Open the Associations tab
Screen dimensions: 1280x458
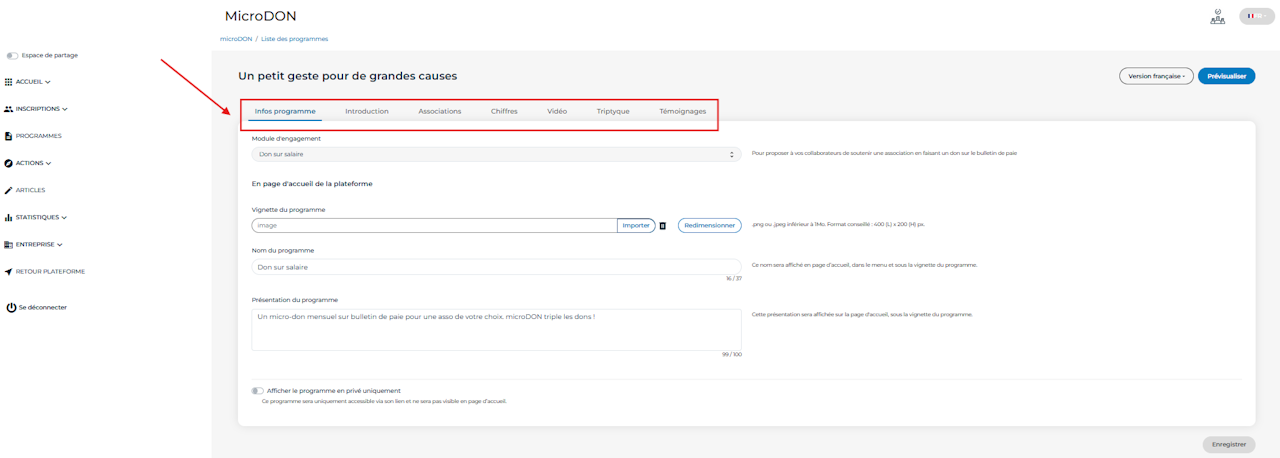pyautogui.click(x=440, y=111)
